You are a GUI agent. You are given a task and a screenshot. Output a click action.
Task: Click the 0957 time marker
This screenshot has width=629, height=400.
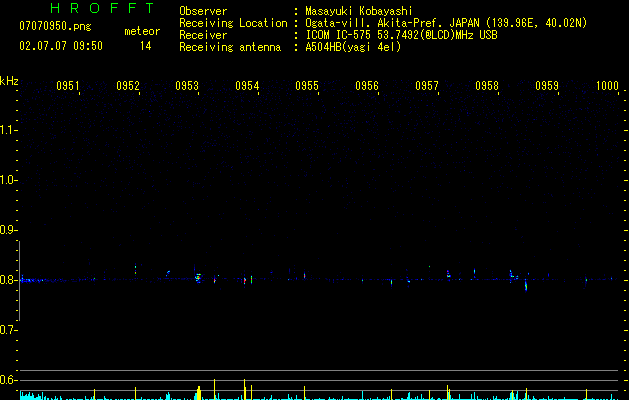tap(427, 85)
